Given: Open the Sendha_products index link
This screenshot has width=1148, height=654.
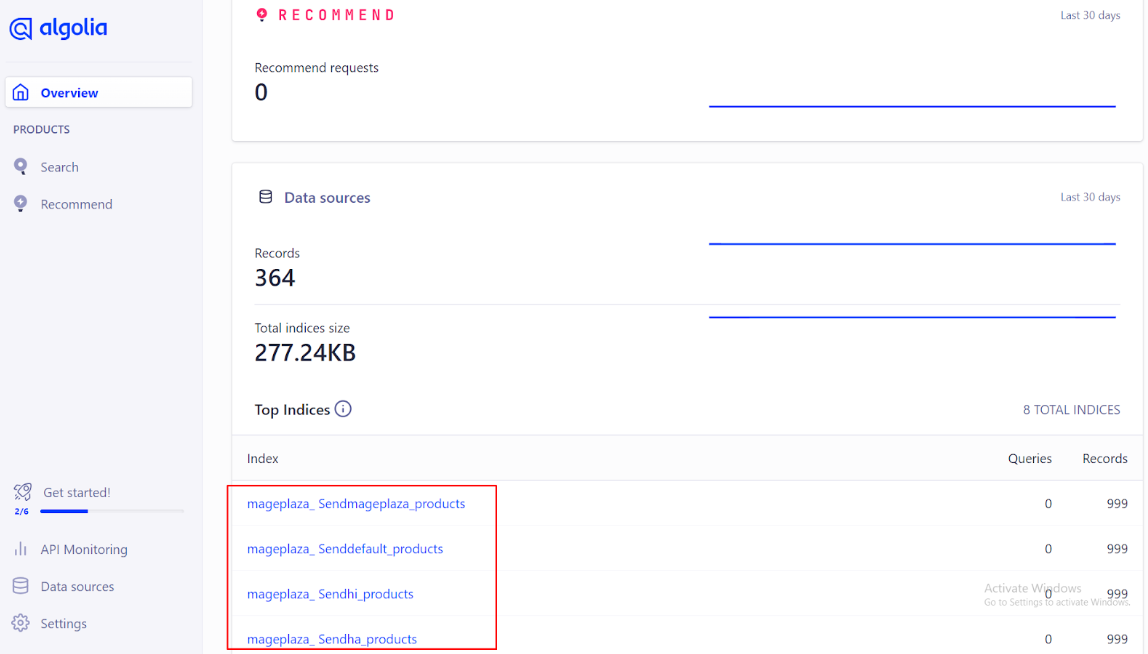Looking at the screenshot, I should (332, 639).
